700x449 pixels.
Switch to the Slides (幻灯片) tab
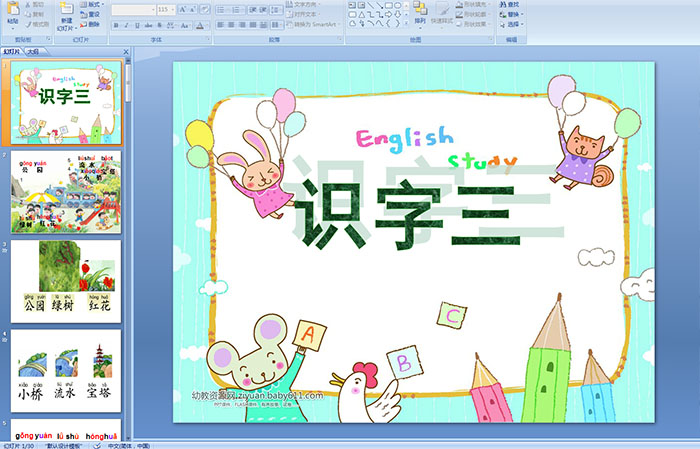point(12,52)
